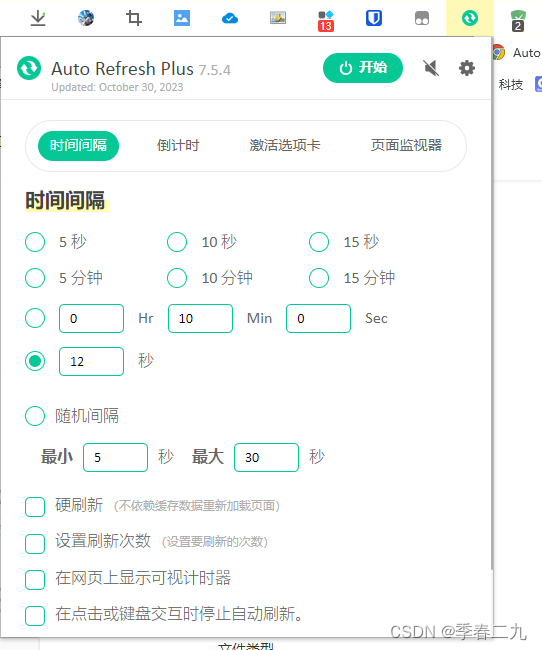Select the custom 12 秒 radio button
The width and height of the screenshot is (542, 650).
pyautogui.click(x=35, y=361)
